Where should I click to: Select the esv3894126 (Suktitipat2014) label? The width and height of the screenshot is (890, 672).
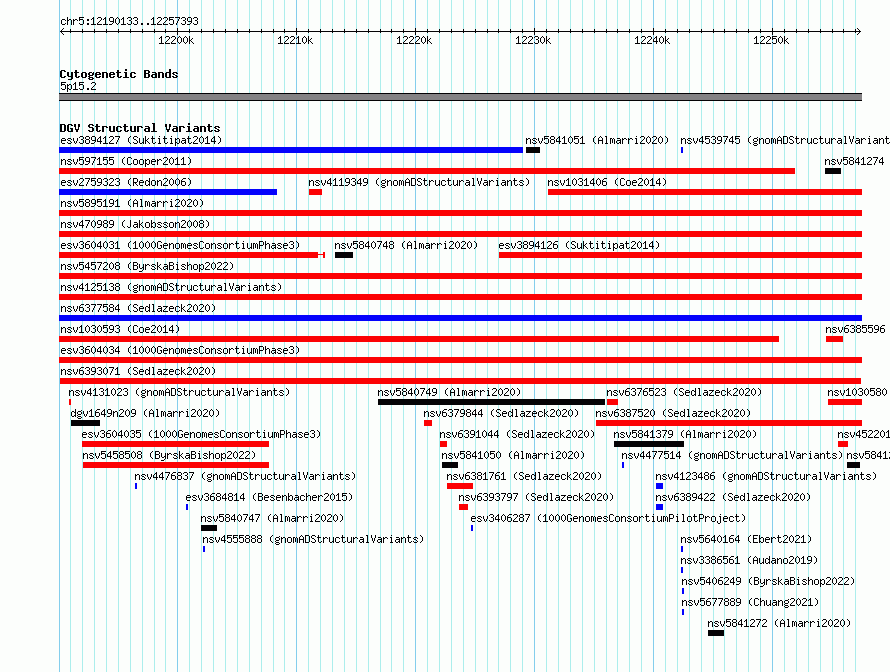pos(579,245)
